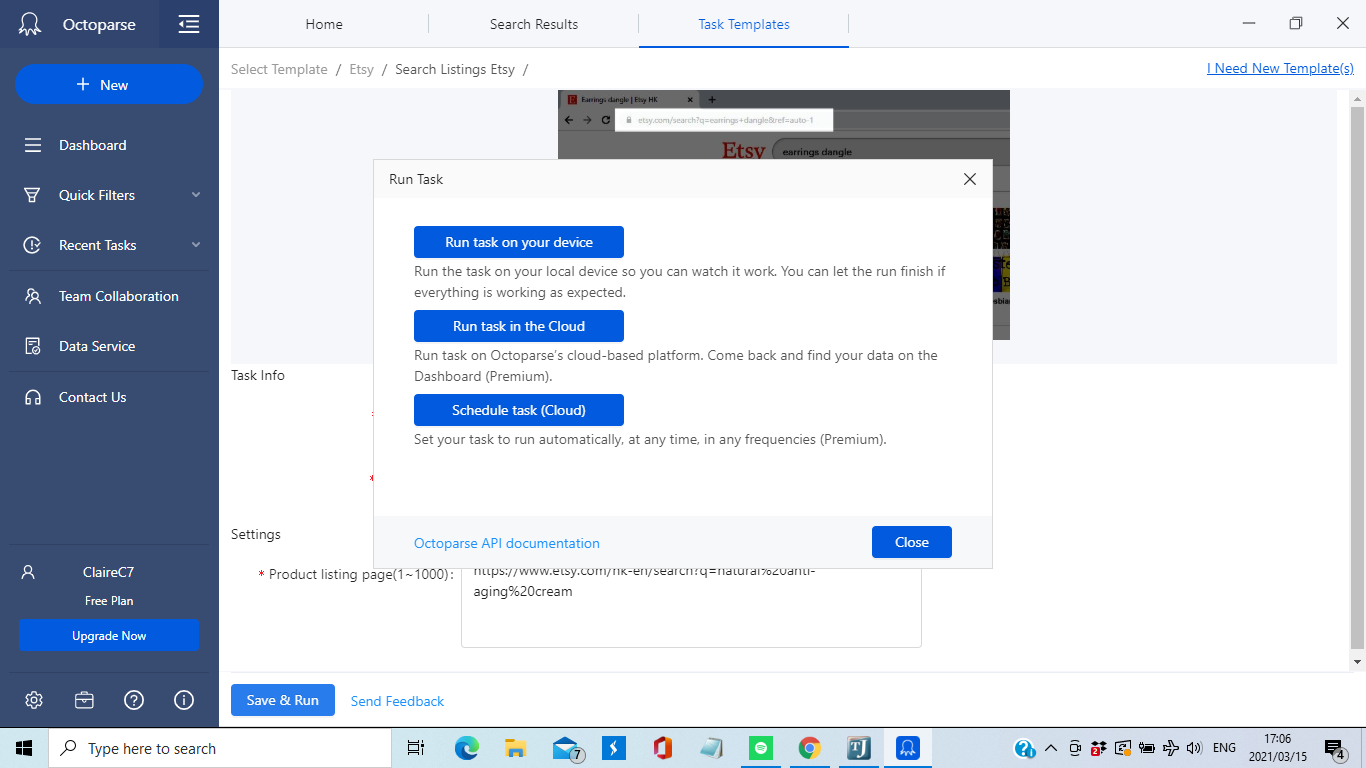Viewport: 1366px width, 768px height.
Task: Click the Quick Filters funnel icon
Action: tap(33, 195)
